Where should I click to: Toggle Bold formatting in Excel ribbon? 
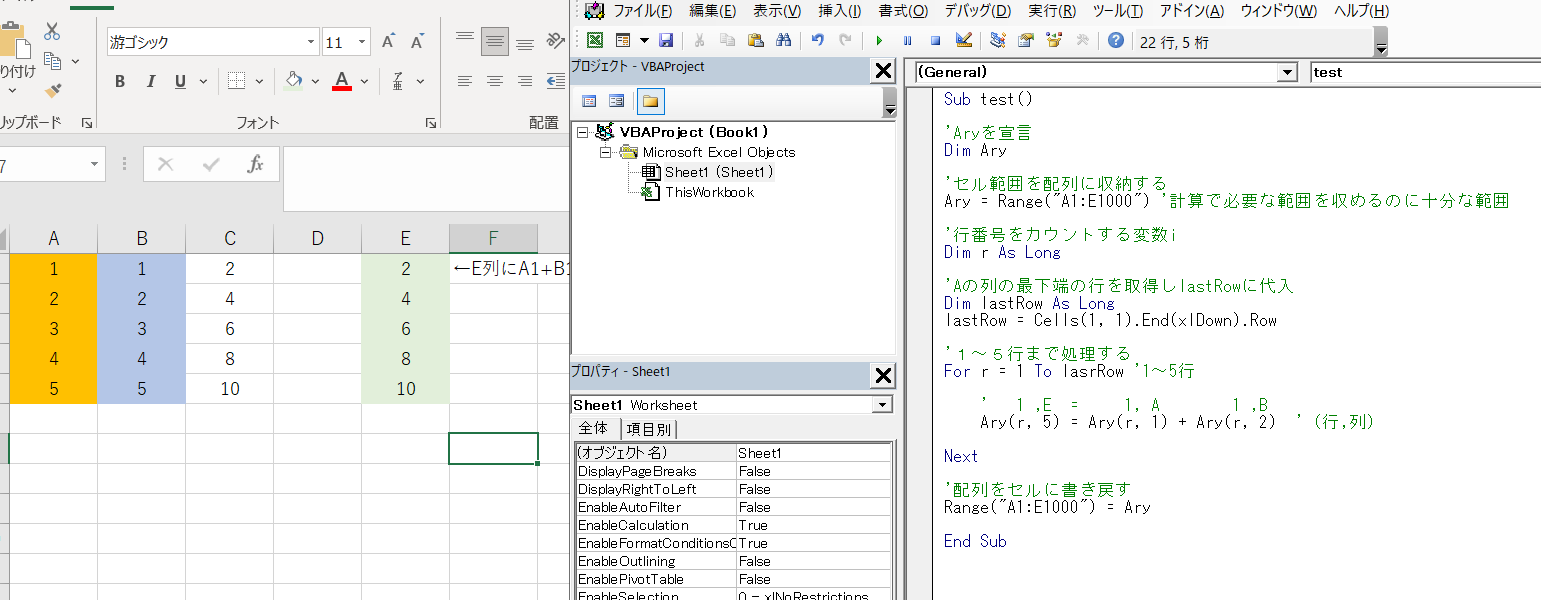click(x=120, y=82)
